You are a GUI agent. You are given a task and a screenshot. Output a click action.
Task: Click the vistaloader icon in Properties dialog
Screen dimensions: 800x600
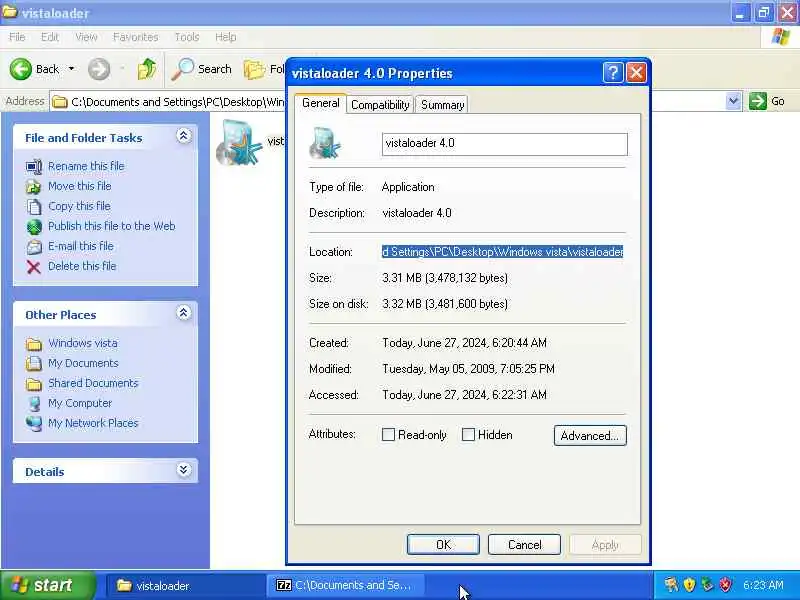pyautogui.click(x=325, y=144)
